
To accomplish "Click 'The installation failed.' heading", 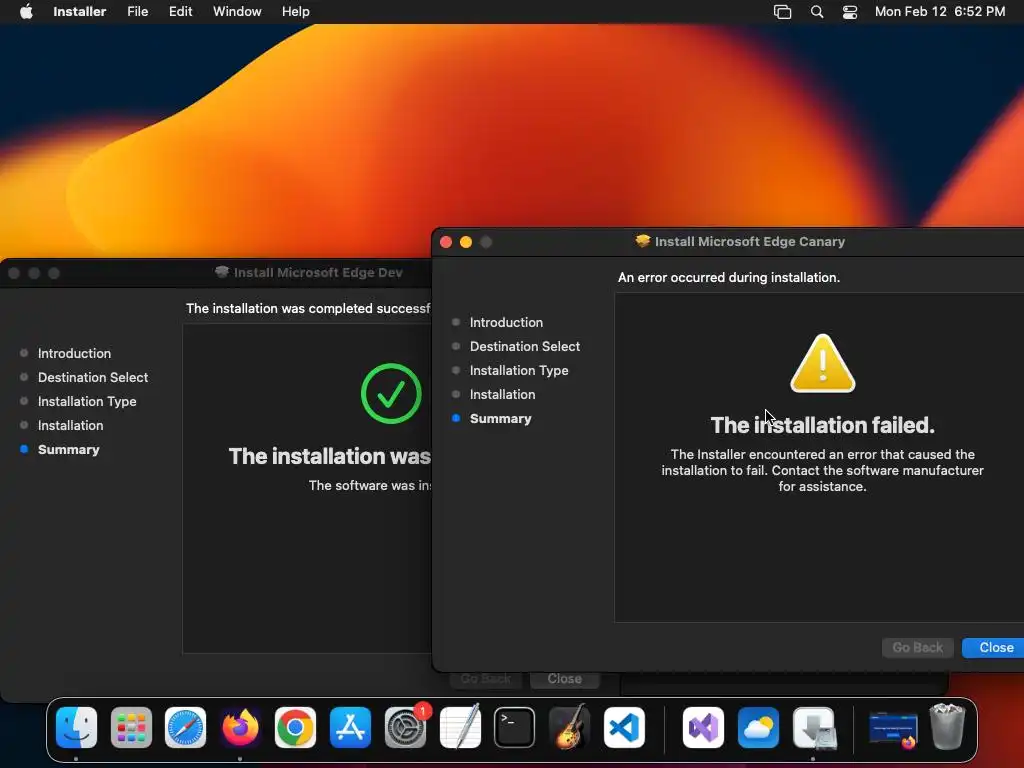I will tap(822, 425).
